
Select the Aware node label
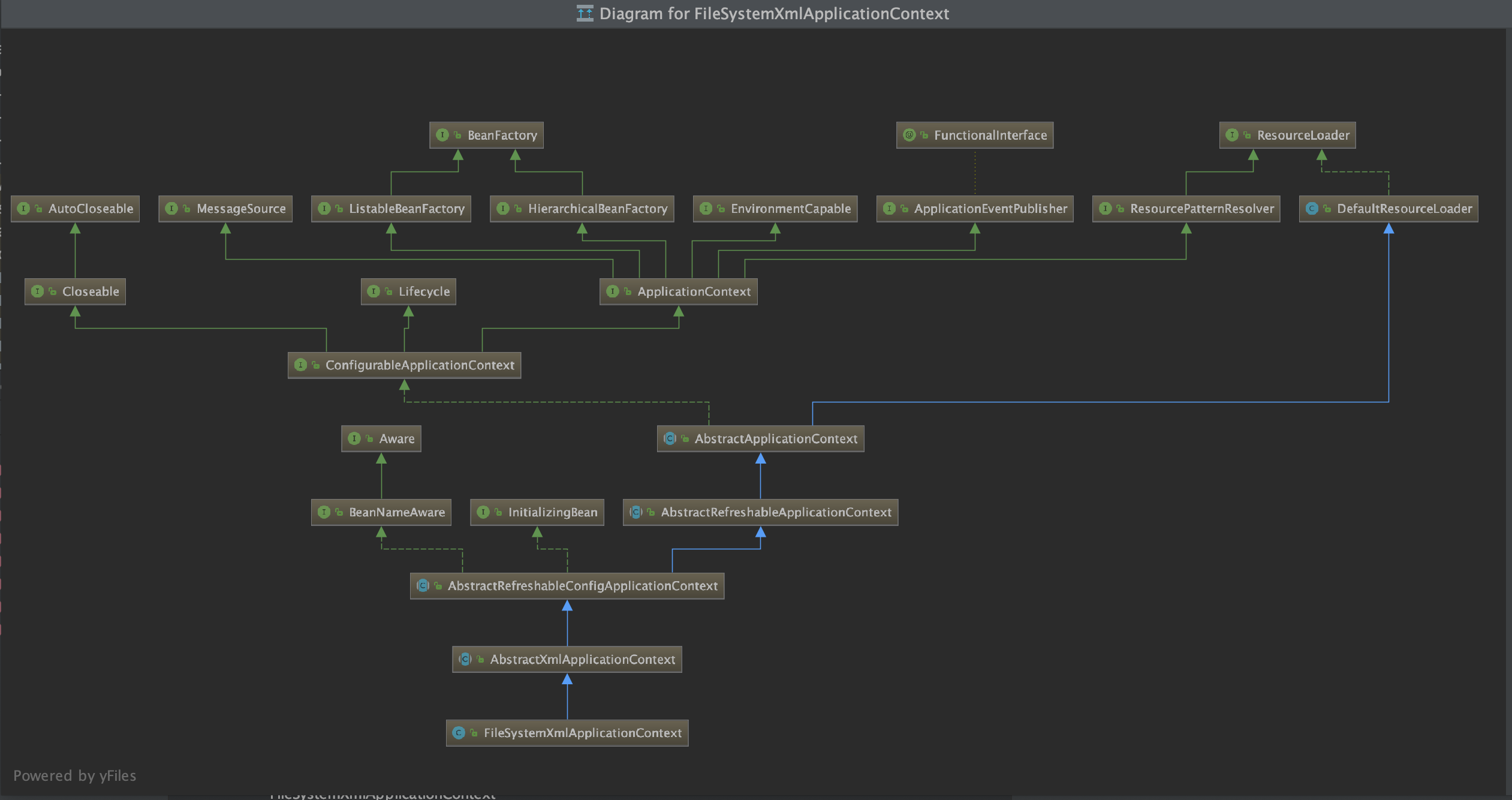397,439
